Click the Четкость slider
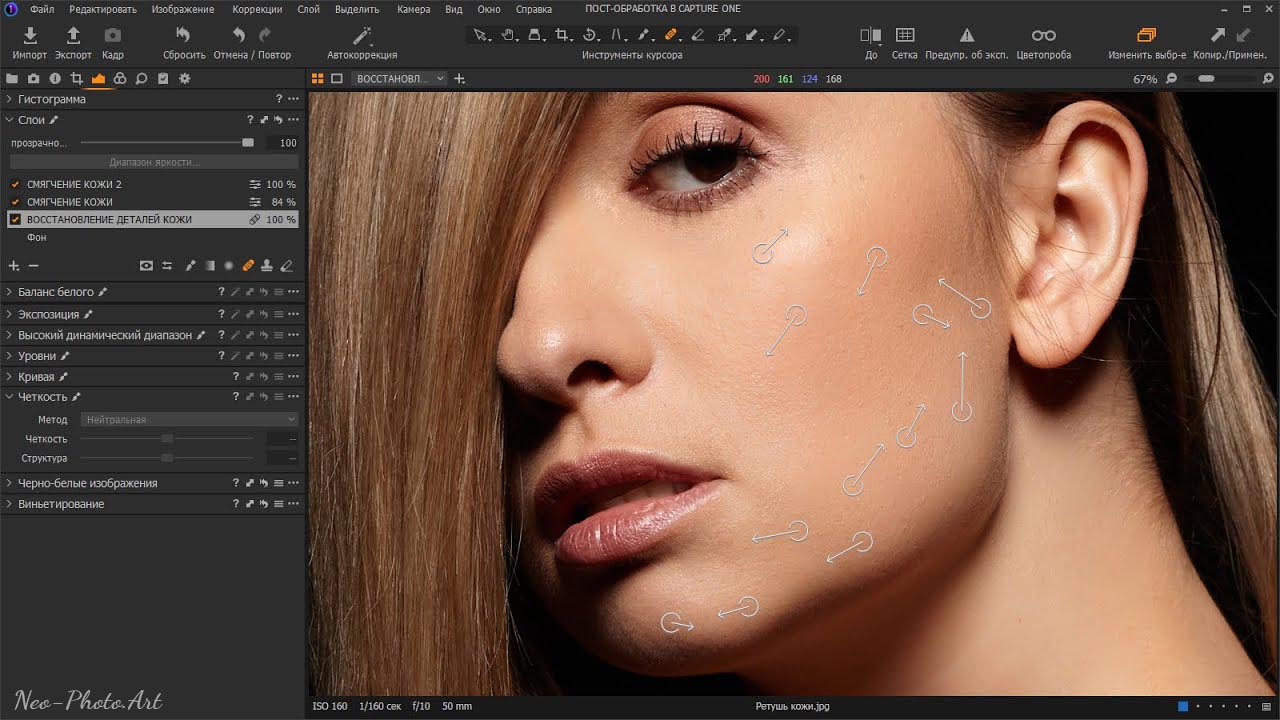 tap(167, 439)
